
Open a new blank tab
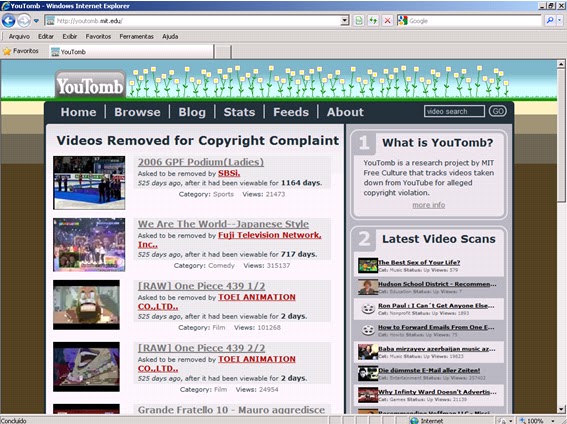click(222, 52)
